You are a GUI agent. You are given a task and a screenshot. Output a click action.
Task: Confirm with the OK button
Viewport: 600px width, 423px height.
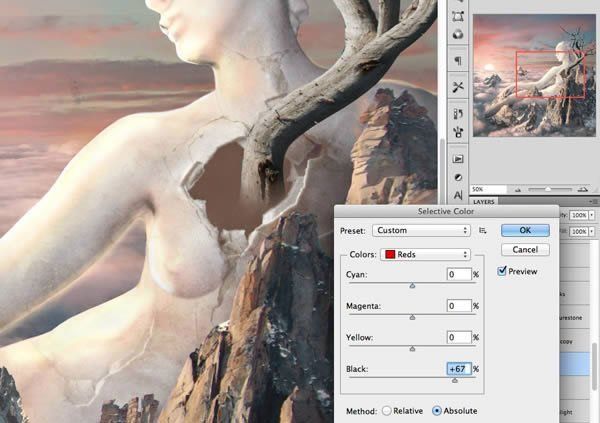click(525, 230)
